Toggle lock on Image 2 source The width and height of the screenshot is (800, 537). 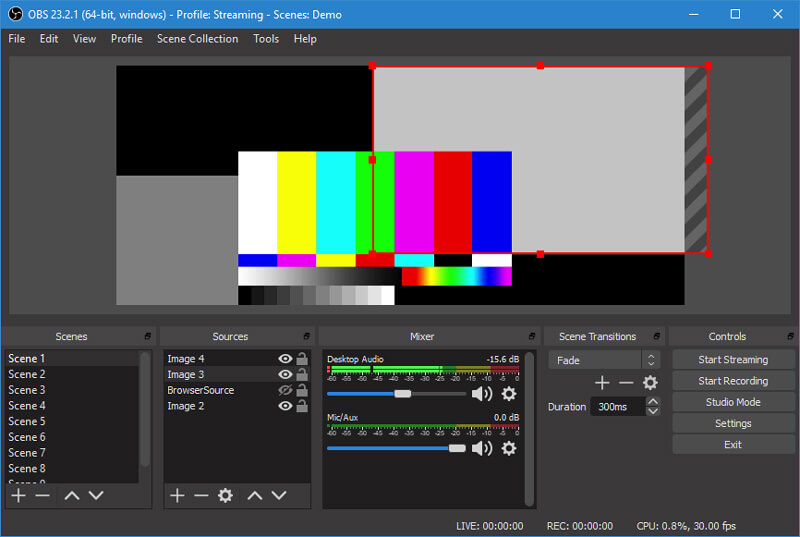301,406
